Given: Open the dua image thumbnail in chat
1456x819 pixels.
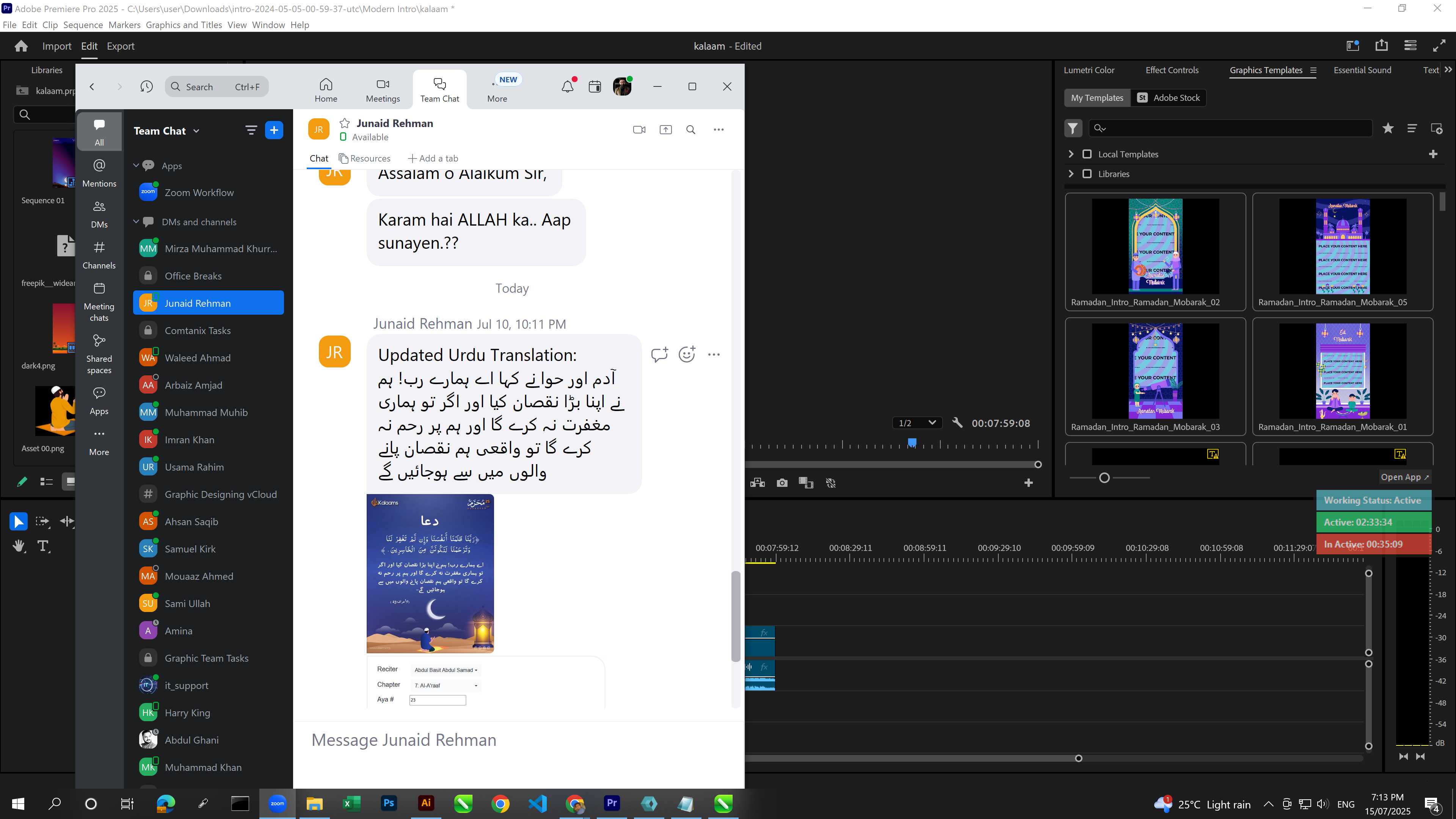Looking at the screenshot, I should [x=430, y=574].
